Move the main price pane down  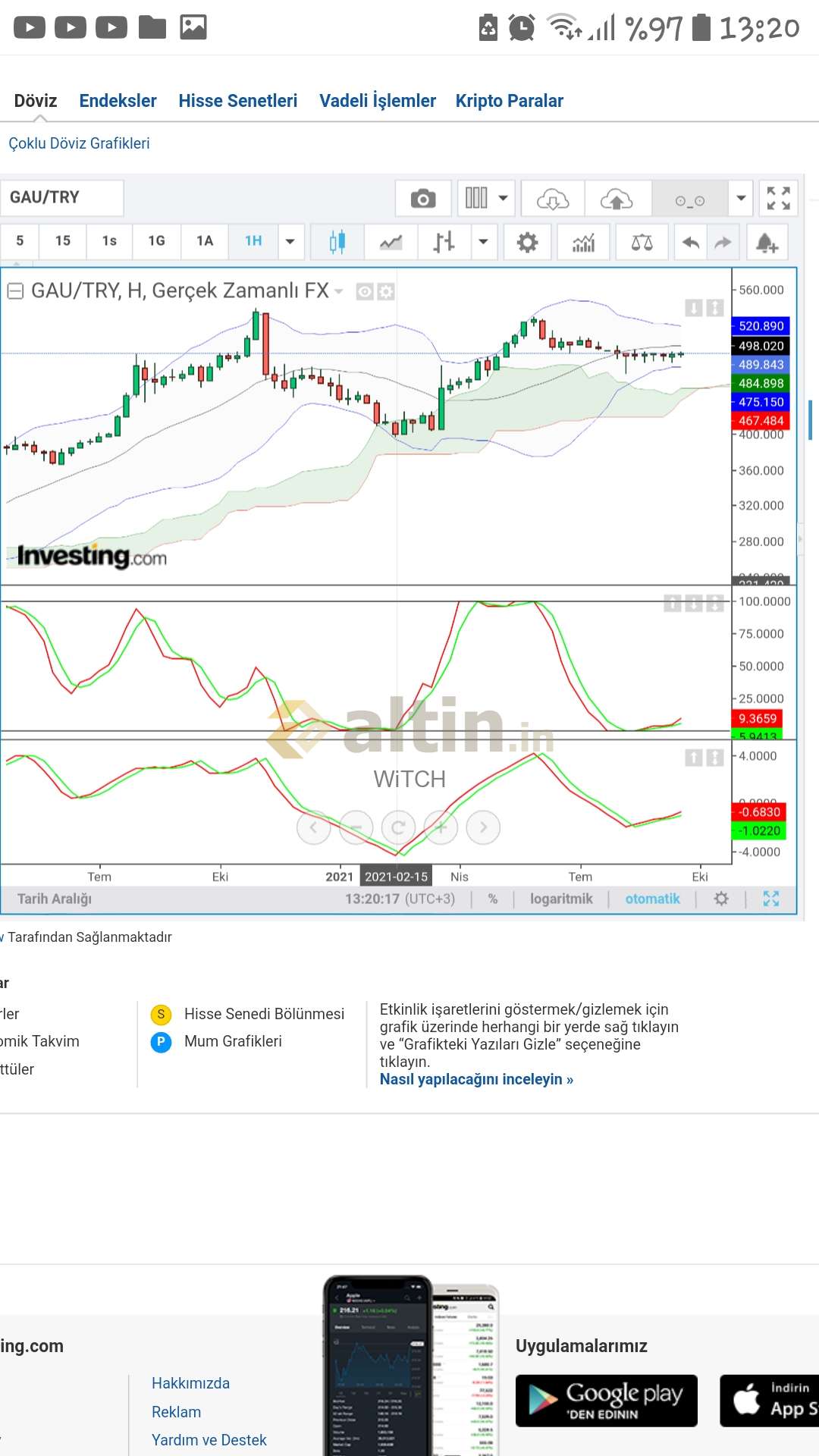(694, 308)
